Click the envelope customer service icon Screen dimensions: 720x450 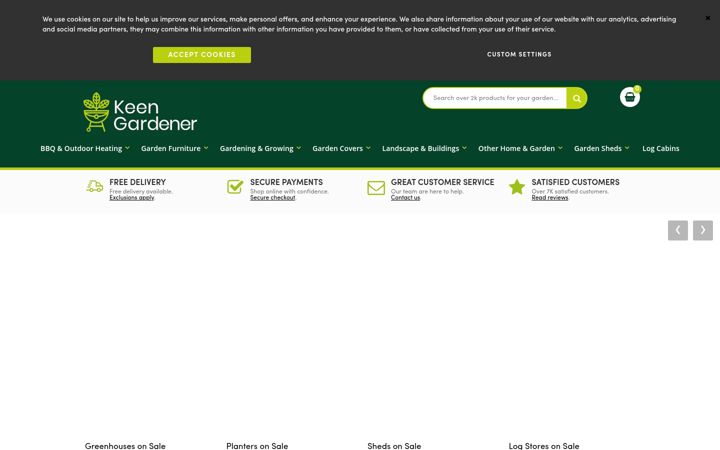pos(376,187)
